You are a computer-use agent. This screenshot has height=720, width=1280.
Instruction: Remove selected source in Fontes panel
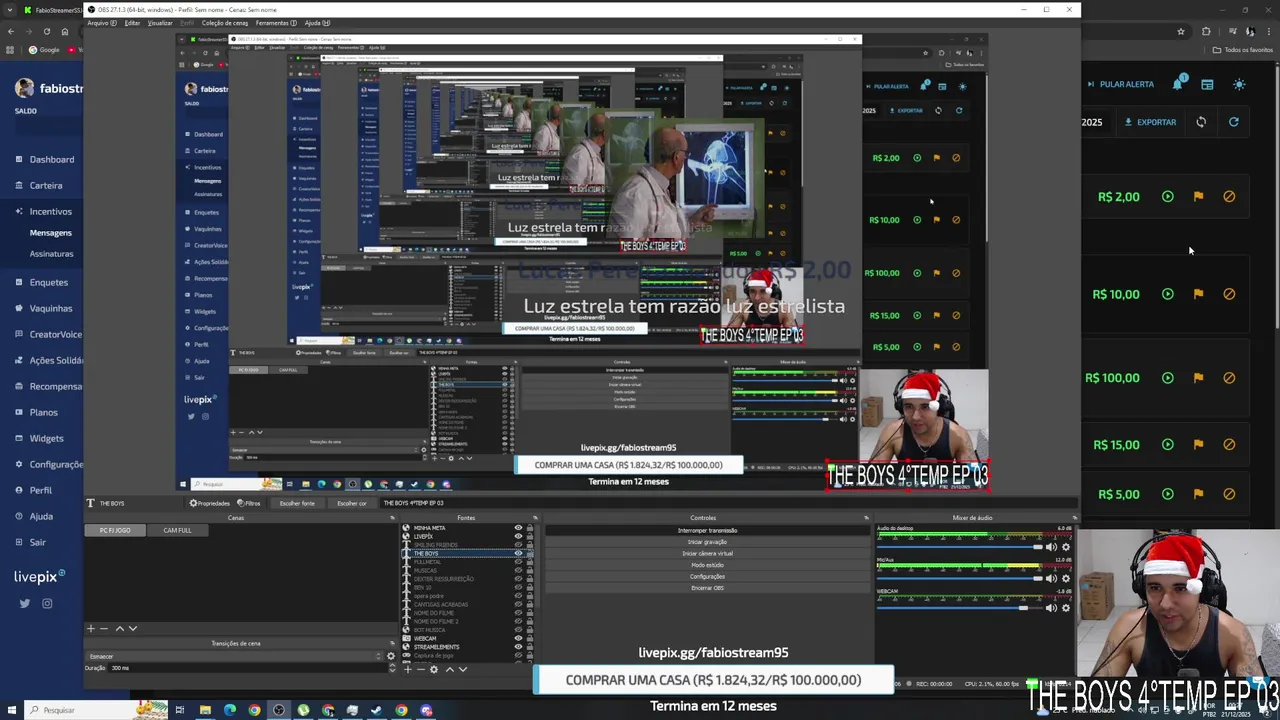[420, 669]
